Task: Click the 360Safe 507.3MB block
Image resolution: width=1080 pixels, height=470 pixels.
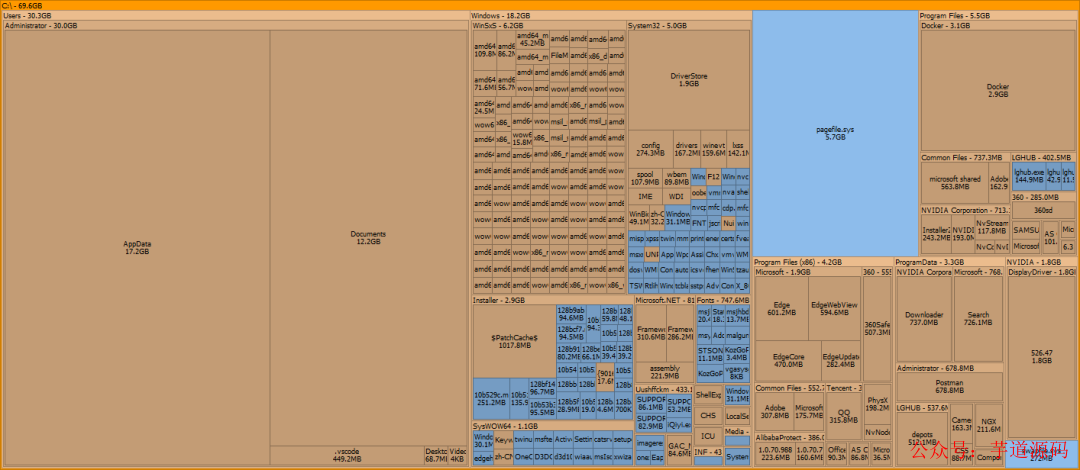Action: (877, 329)
